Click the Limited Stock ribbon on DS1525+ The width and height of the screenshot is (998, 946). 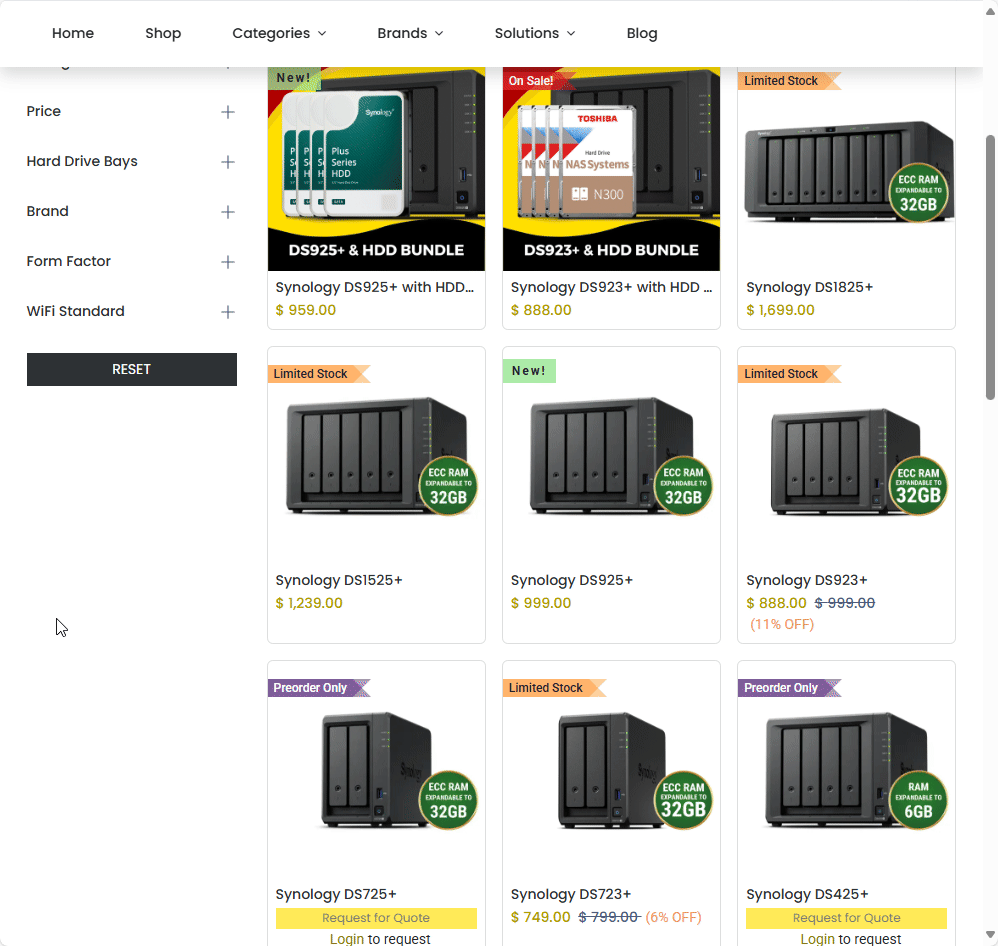(319, 374)
